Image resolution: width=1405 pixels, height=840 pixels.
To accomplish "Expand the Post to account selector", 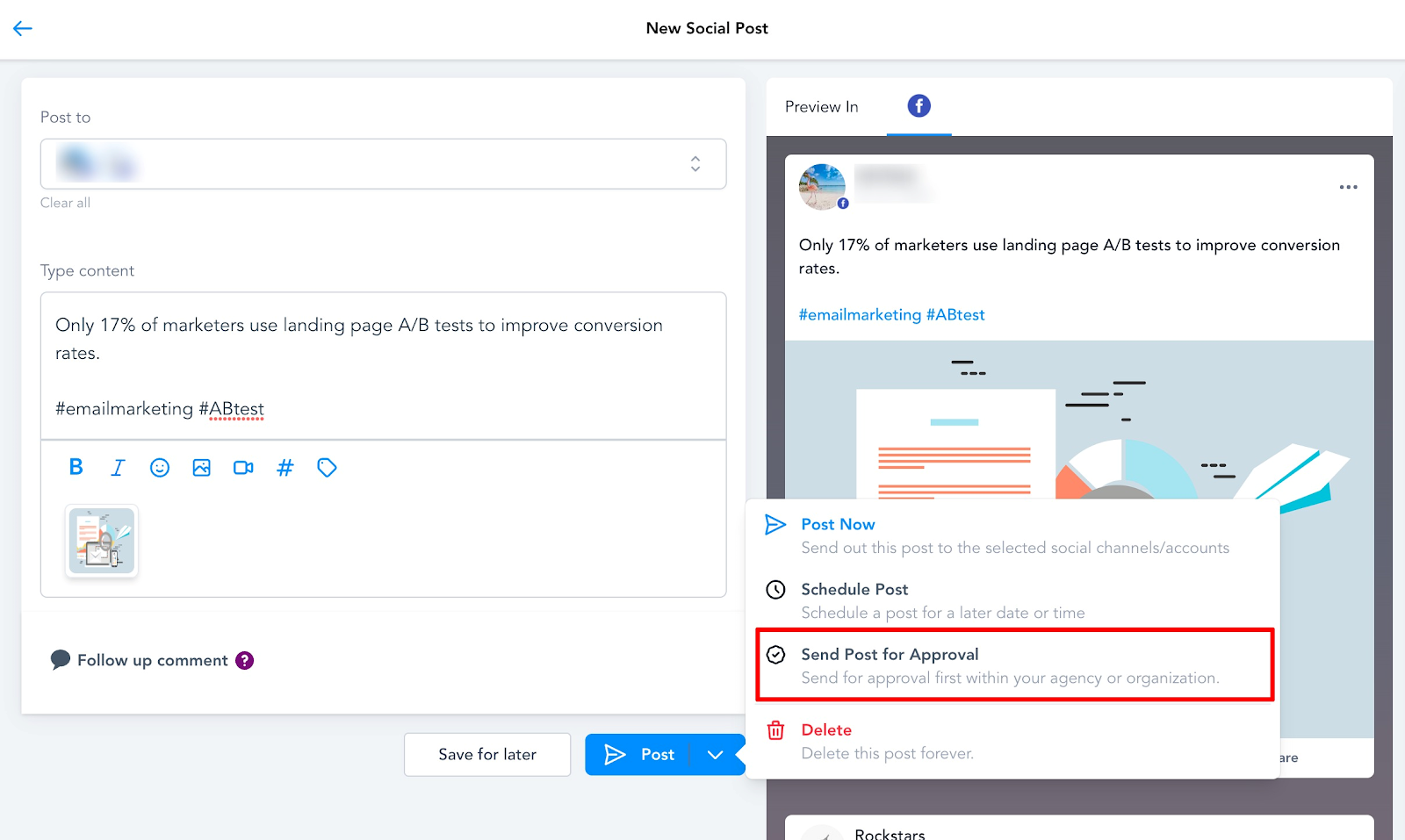I will 383,163.
